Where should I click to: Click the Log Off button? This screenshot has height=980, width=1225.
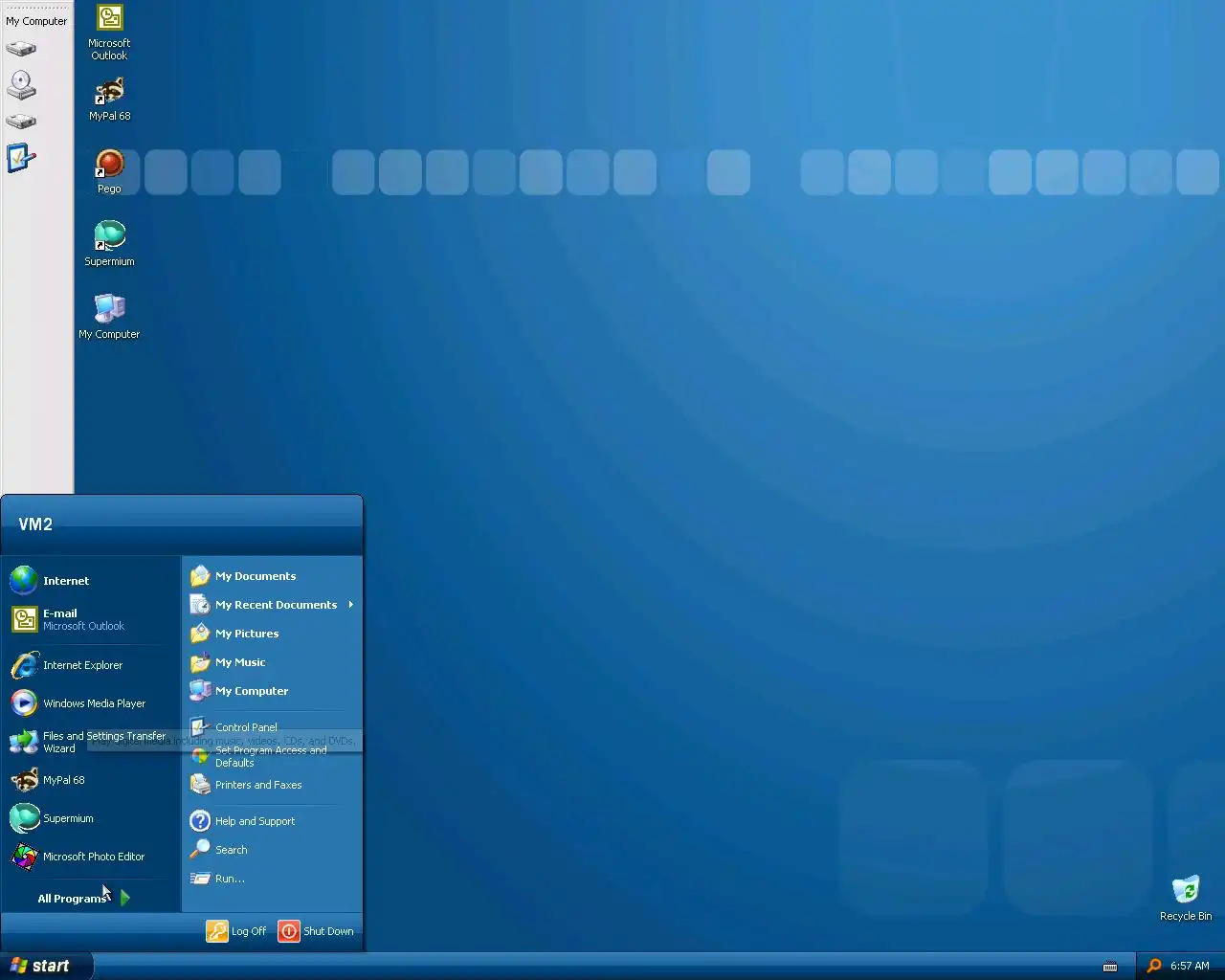point(237,931)
